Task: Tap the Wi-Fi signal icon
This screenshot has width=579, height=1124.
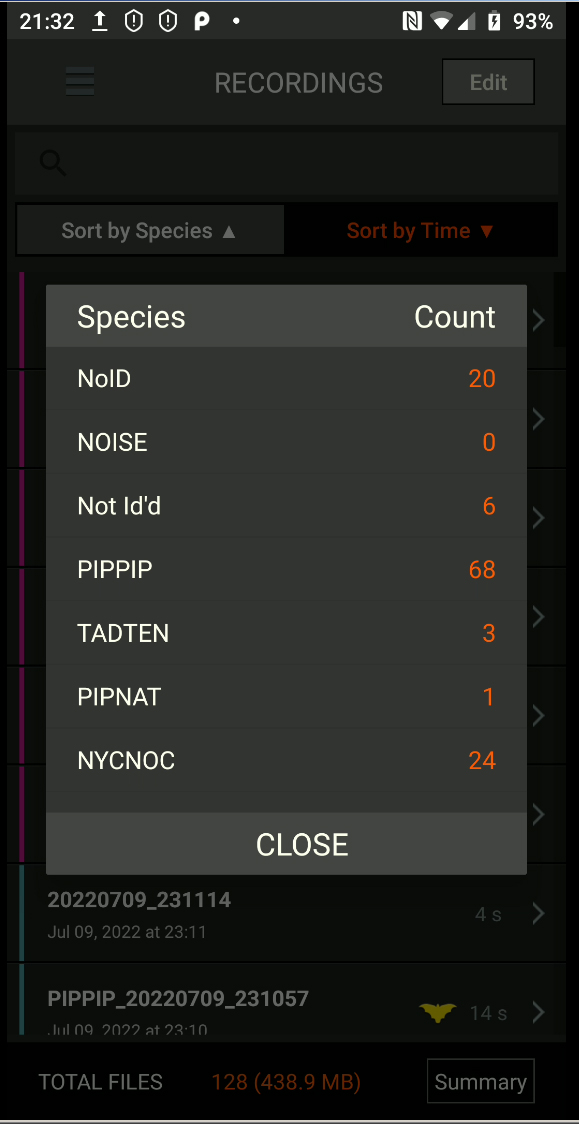Action: (x=441, y=22)
